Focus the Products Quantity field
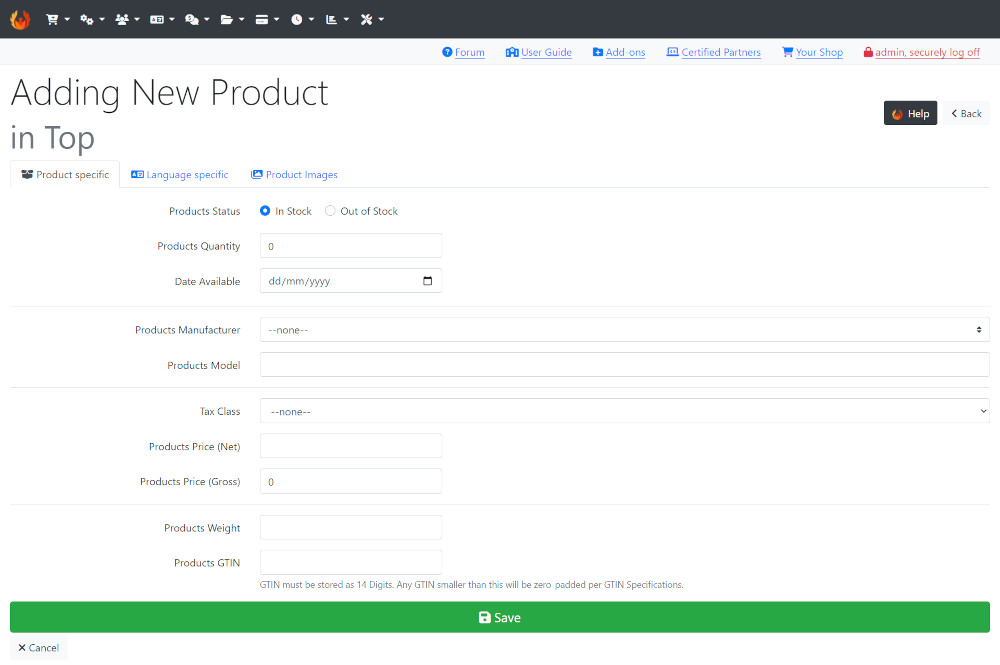Image resolution: width=1000 pixels, height=665 pixels. 351,246
